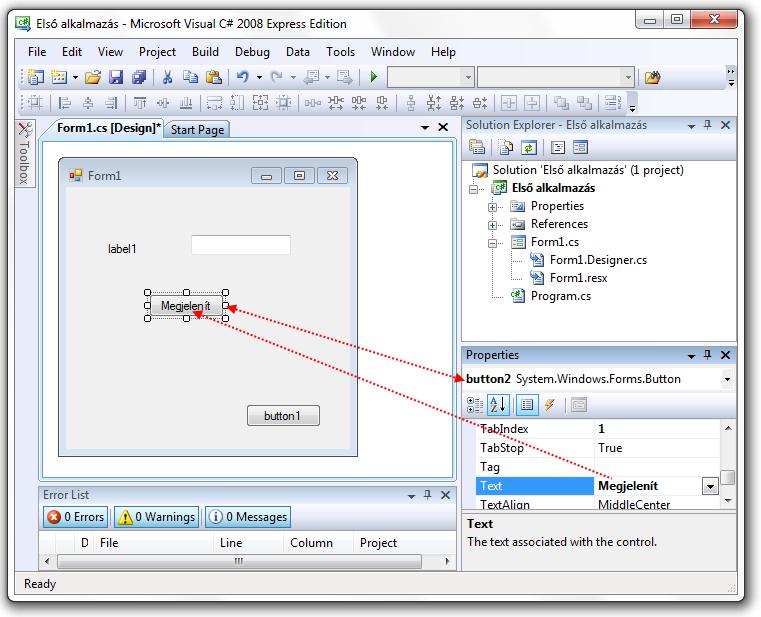Screen dimensions: 761x617
Task: Click the Properties grid scroll up arrow
Action: (728, 428)
